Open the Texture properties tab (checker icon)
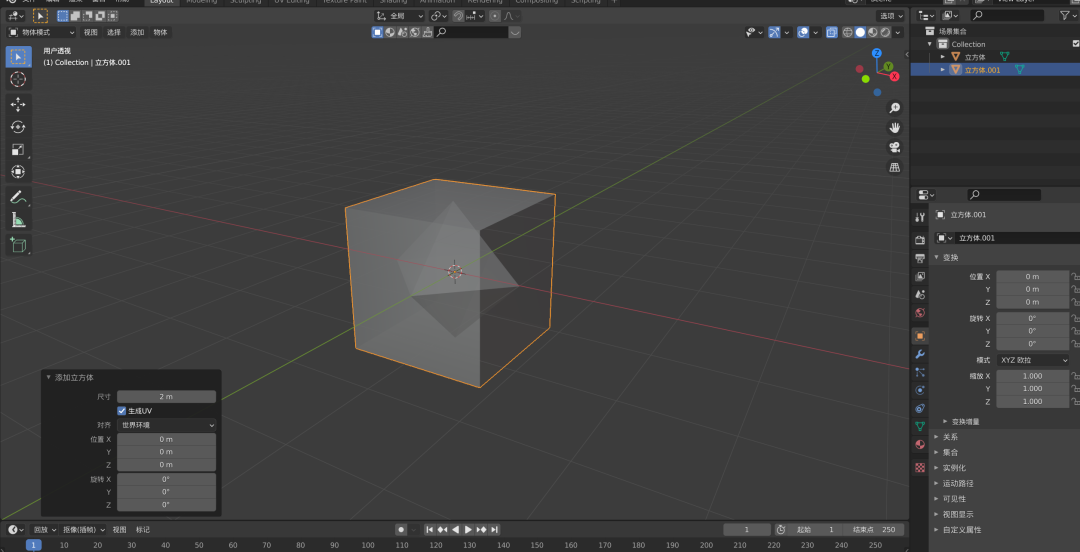Image resolution: width=1080 pixels, height=552 pixels. coord(920,467)
